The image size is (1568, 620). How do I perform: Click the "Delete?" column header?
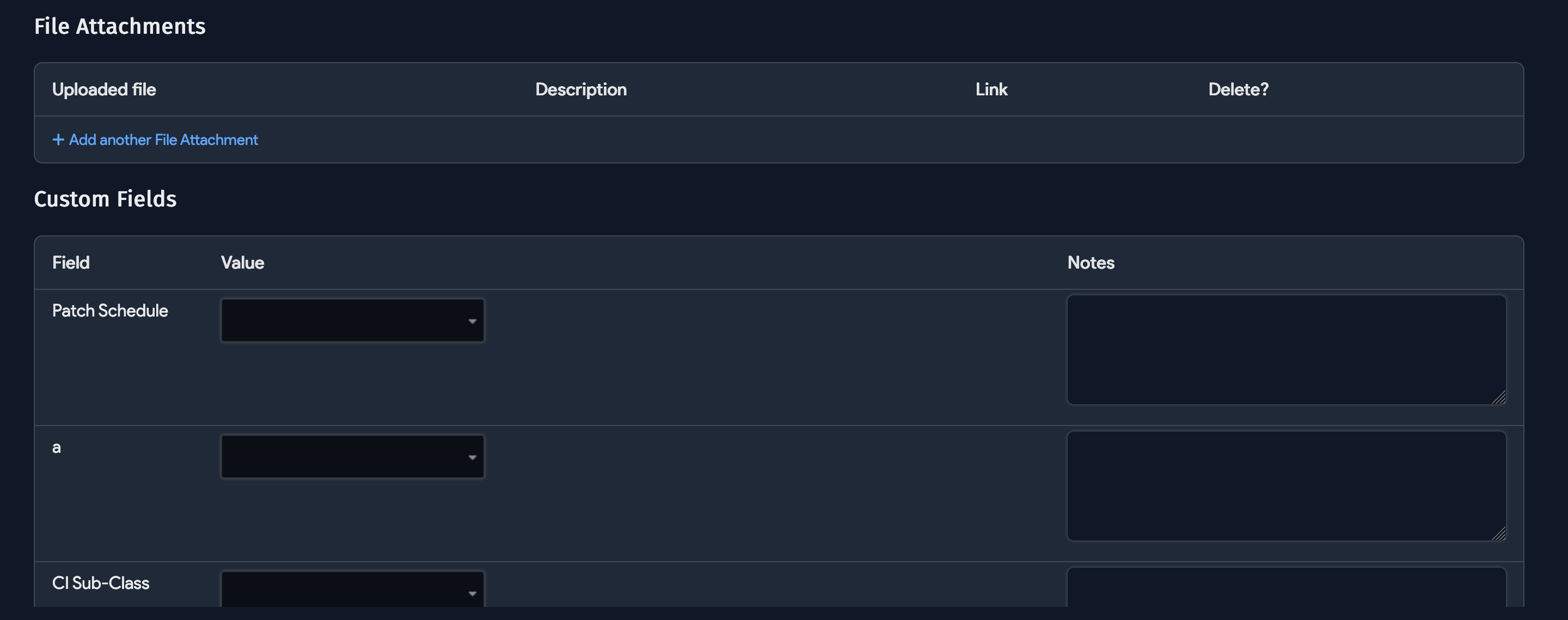[1238, 89]
